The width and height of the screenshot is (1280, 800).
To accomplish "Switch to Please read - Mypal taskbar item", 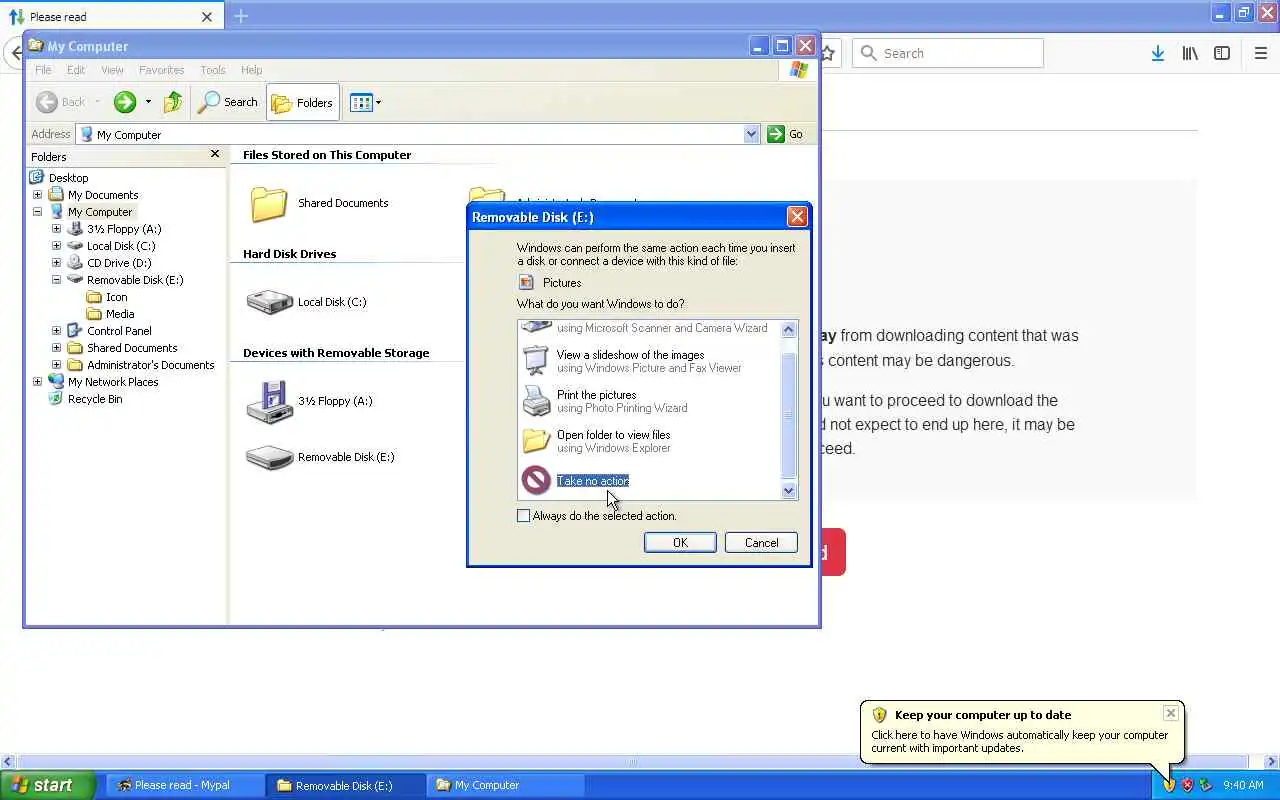I will (x=184, y=785).
